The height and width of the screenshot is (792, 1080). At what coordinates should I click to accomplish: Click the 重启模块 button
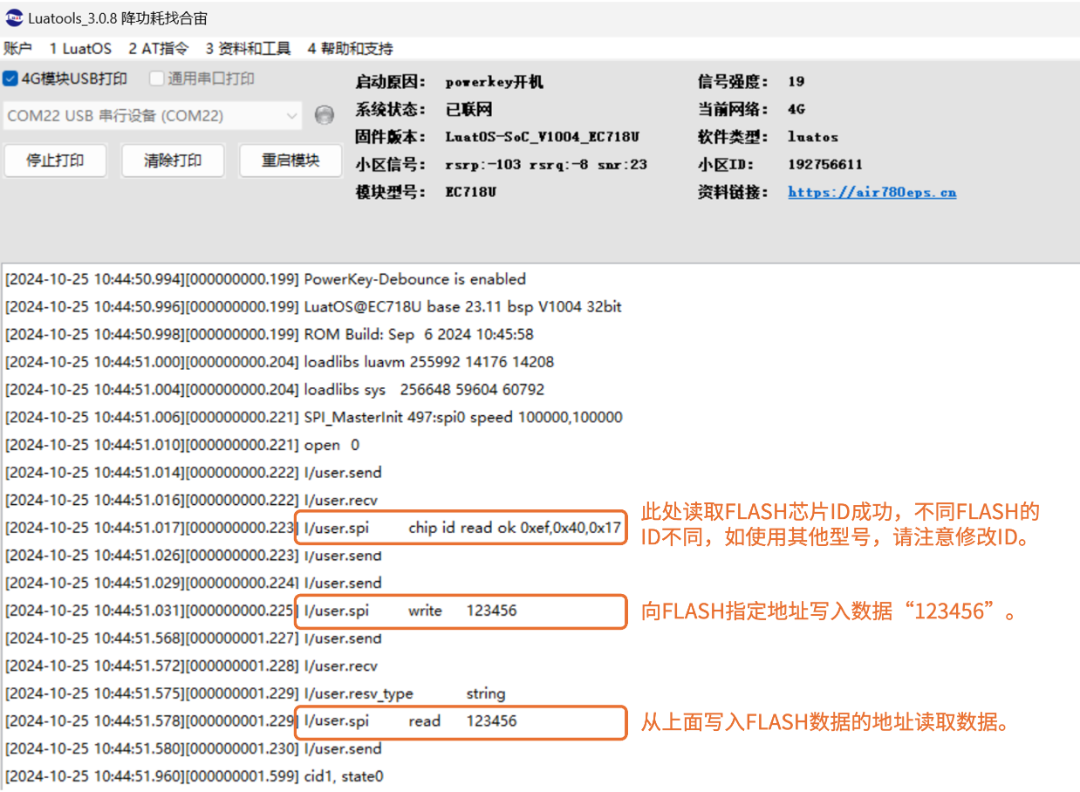pos(290,162)
